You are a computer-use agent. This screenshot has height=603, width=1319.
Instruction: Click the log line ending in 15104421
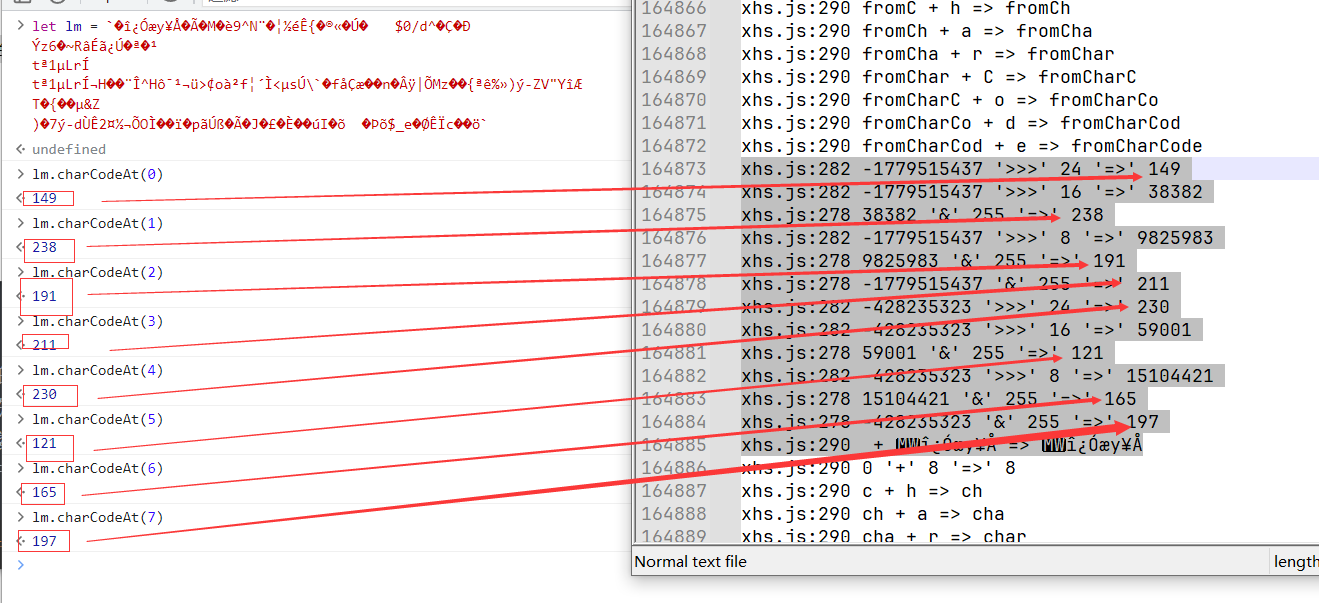pyautogui.click(x=978, y=376)
